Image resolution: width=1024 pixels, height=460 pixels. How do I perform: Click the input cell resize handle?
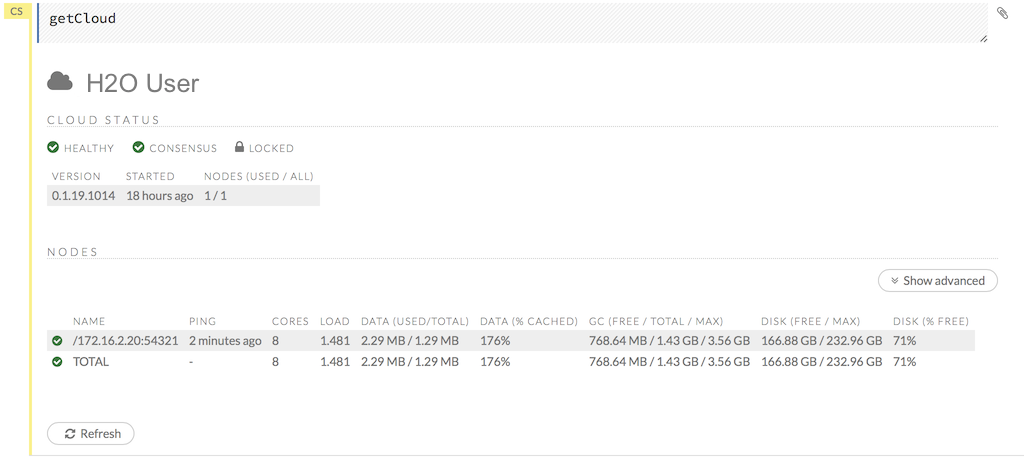coord(983,38)
